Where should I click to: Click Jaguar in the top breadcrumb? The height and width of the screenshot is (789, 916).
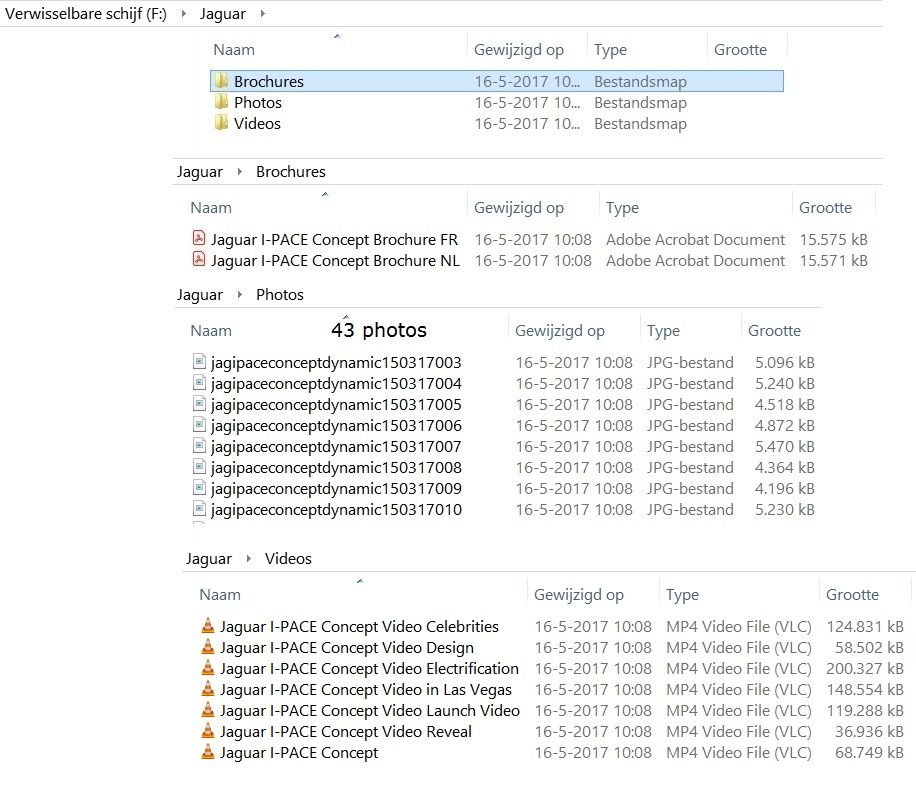click(223, 13)
